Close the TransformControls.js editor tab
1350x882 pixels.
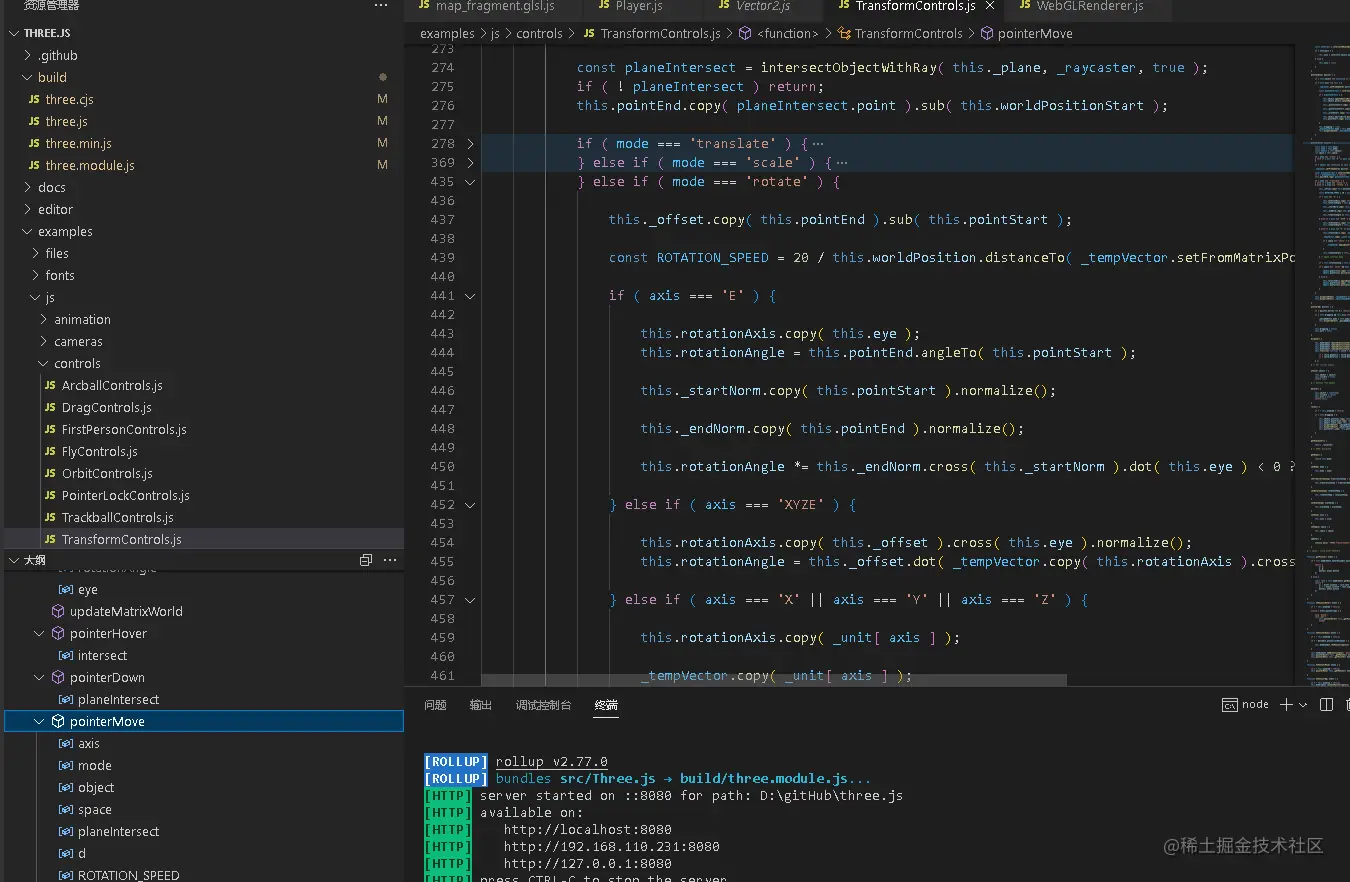point(990,6)
